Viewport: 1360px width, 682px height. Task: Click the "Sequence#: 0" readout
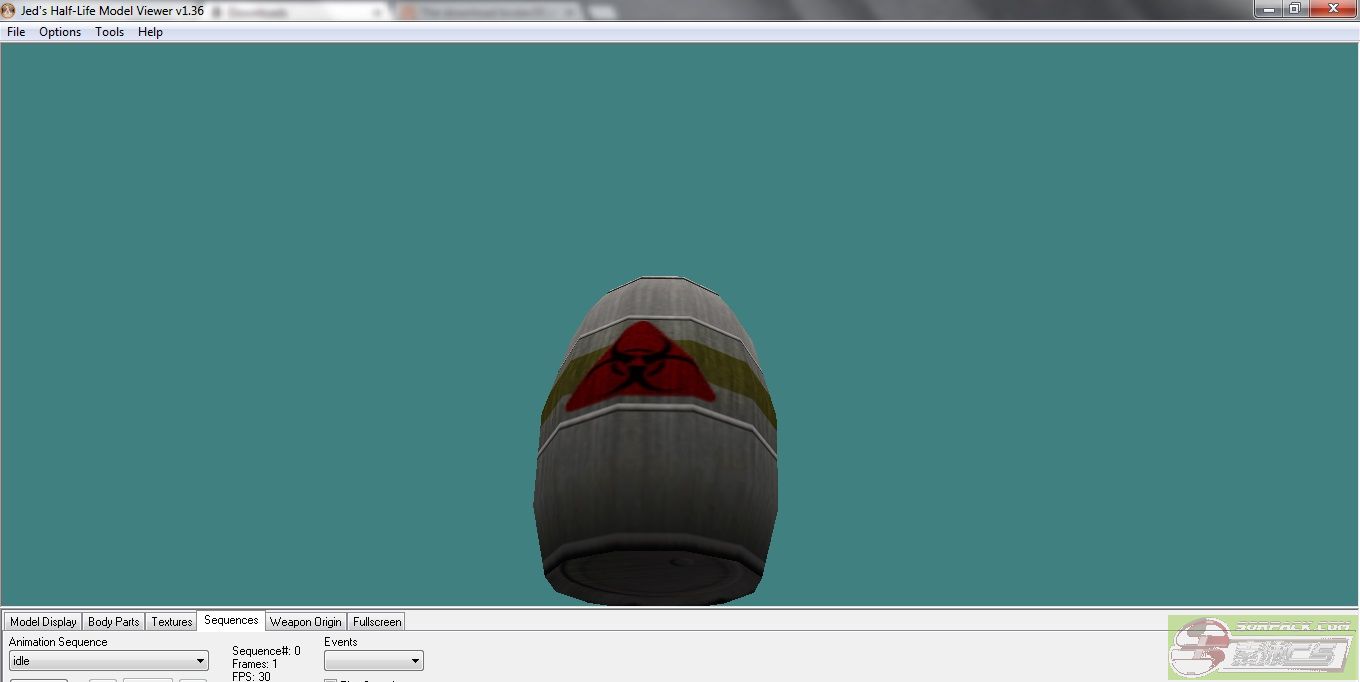pos(266,651)
